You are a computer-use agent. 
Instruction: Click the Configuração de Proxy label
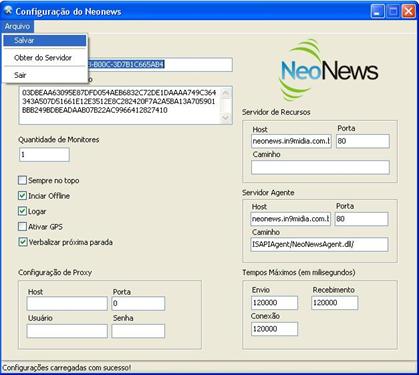point(55,273)
